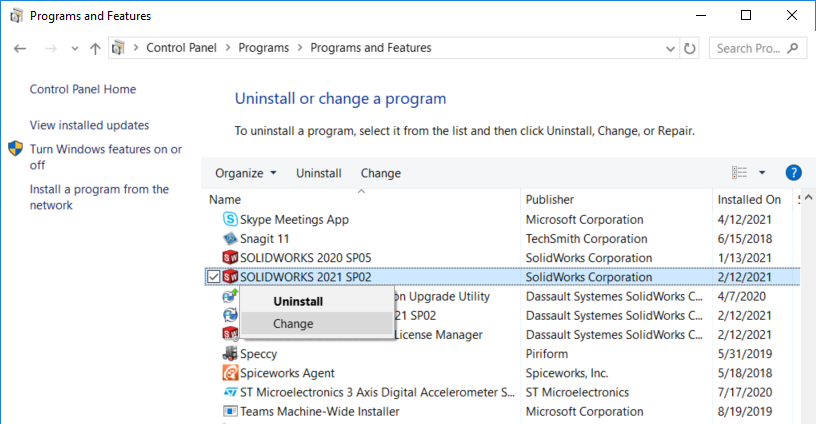Open Turn Windows features on or off
The height and width of the screenshot is (424, 816).
pyautogui.click(x=106, y=157)
